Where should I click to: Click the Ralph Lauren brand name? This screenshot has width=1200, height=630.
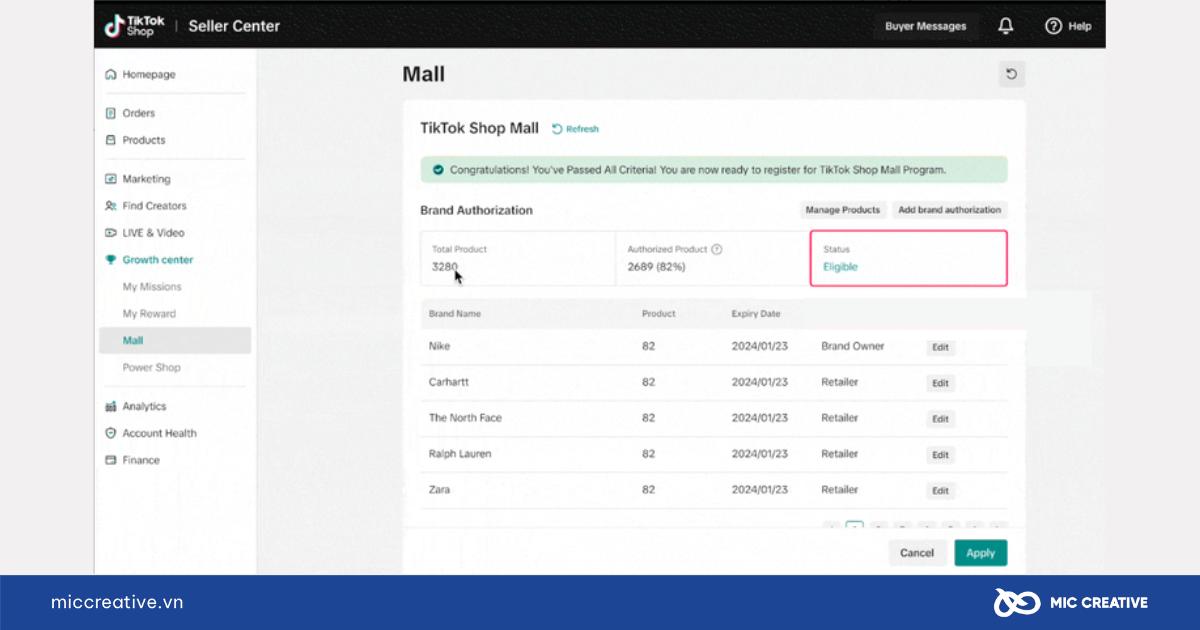pyautogui.click(x=460, y=454)
